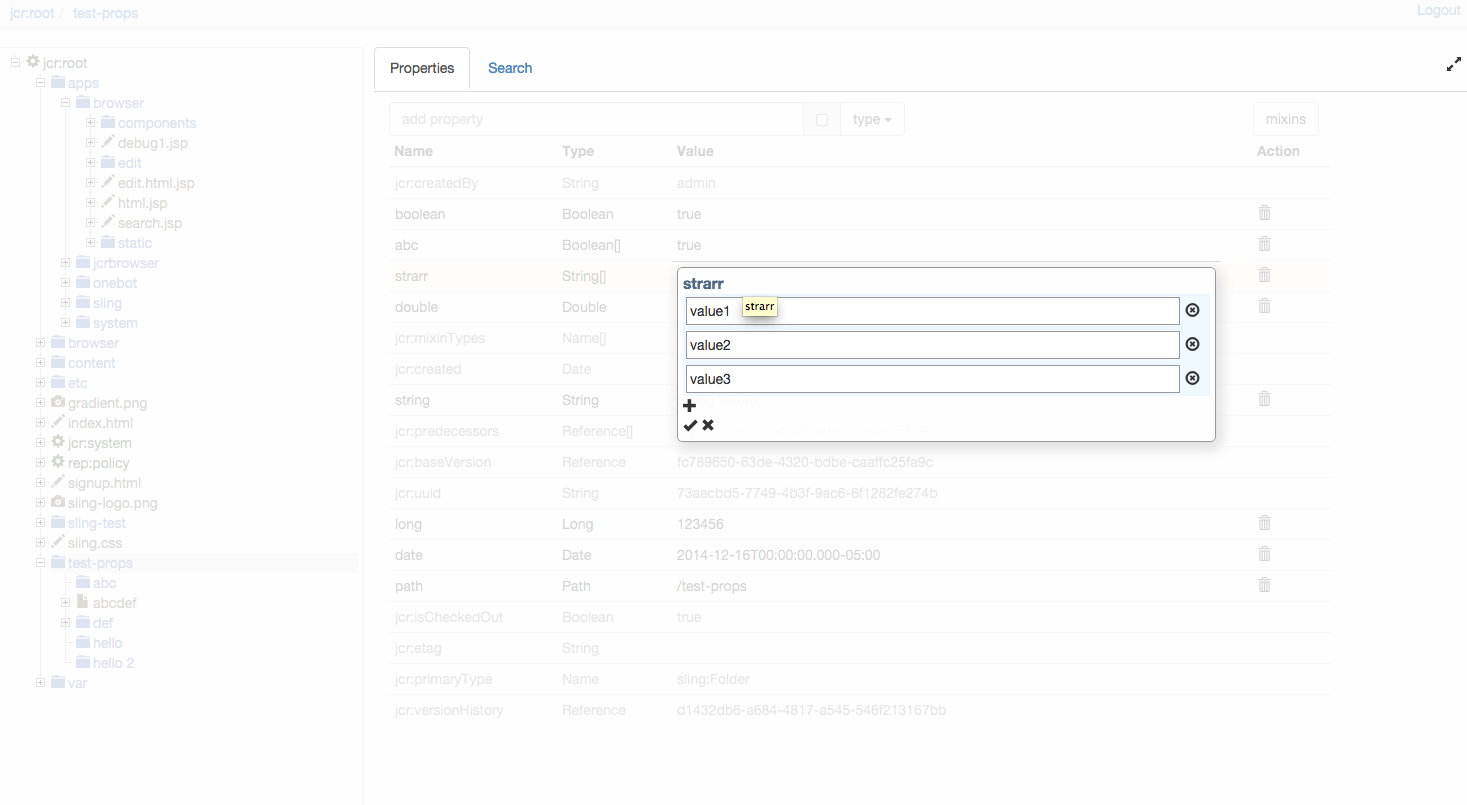Image resolution: width=1467 pixels, height=805 pixels.
Task: Click test-props breadcrumb link
Action: pyautogui.click(x=106, y=13)
